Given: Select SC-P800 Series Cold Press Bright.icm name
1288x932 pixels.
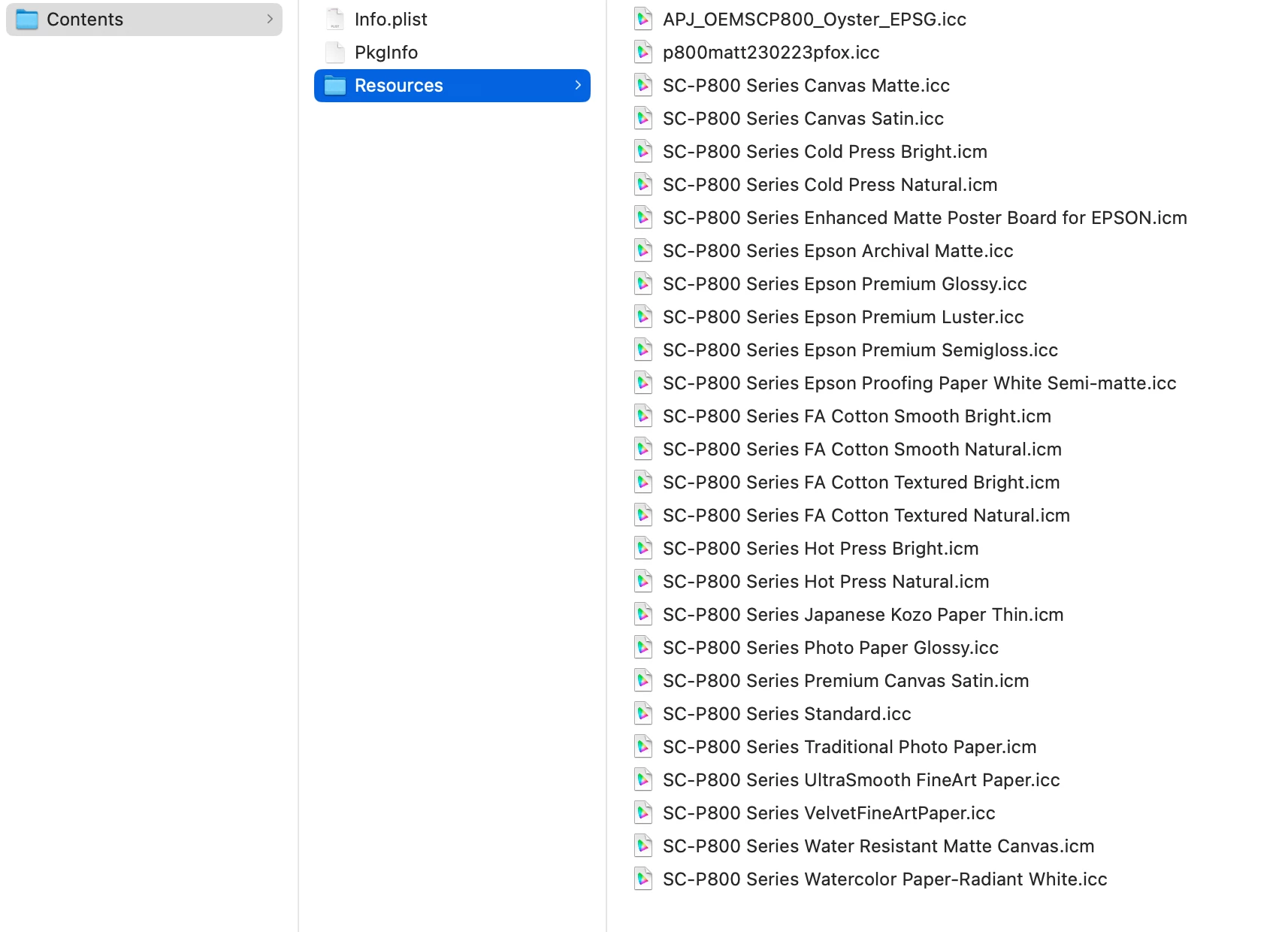Looking at the screenshot, I should tap(825, 152).
